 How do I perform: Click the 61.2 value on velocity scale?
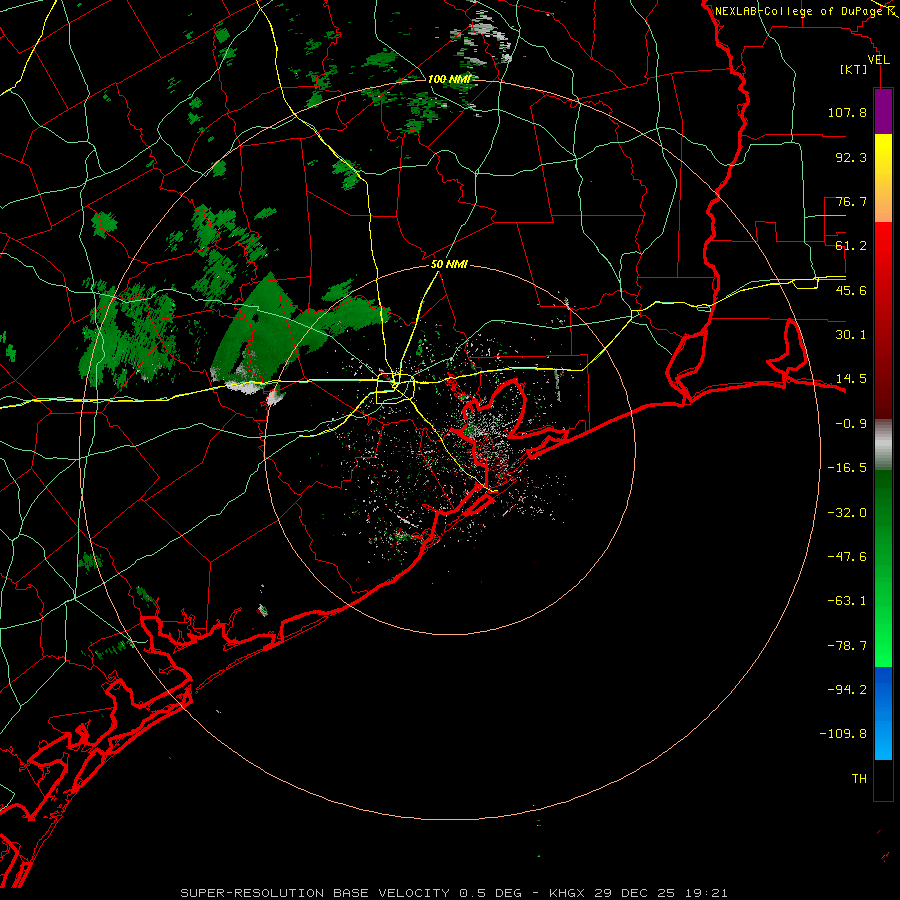851,246
